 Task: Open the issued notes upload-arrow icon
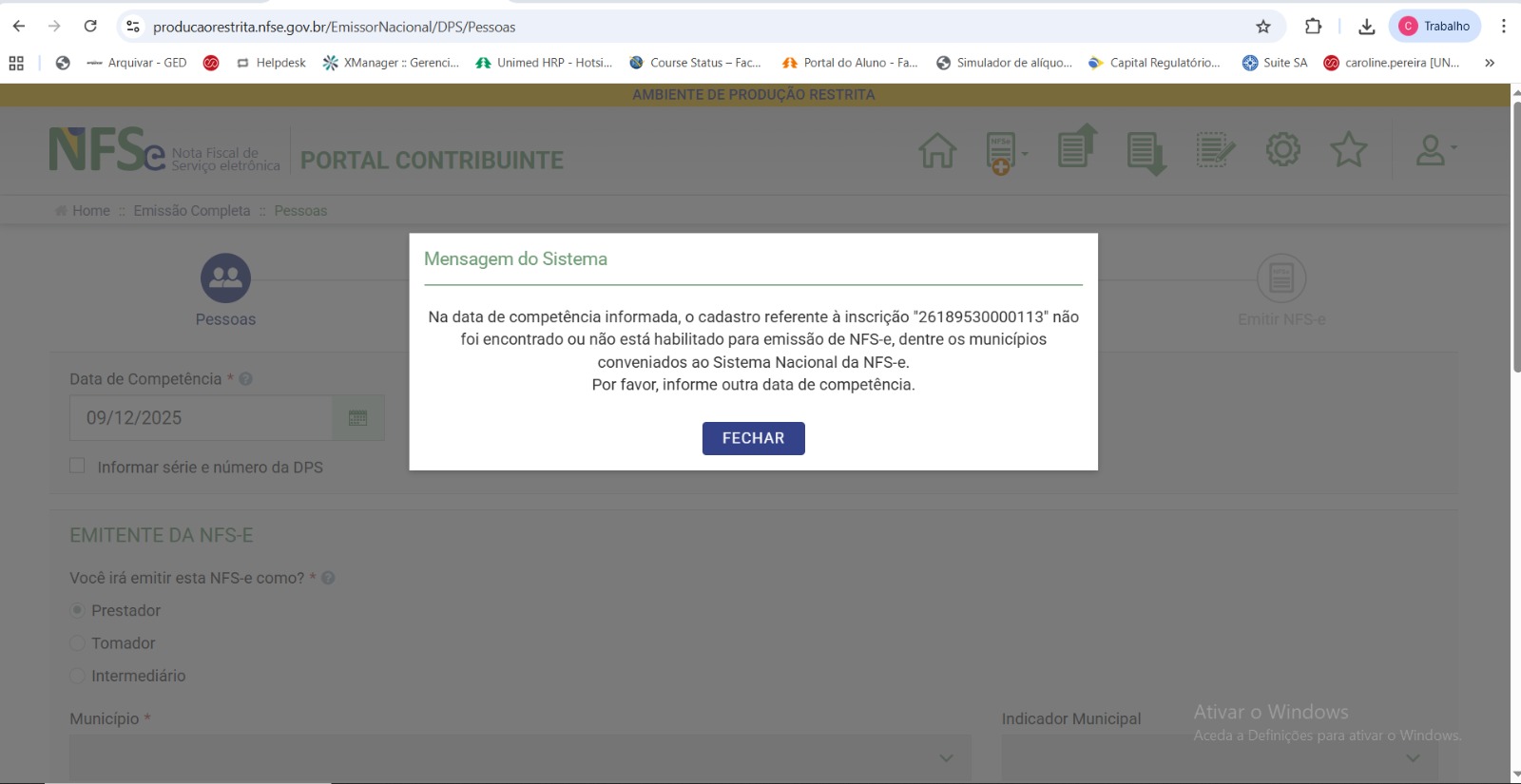point(1077,147)
